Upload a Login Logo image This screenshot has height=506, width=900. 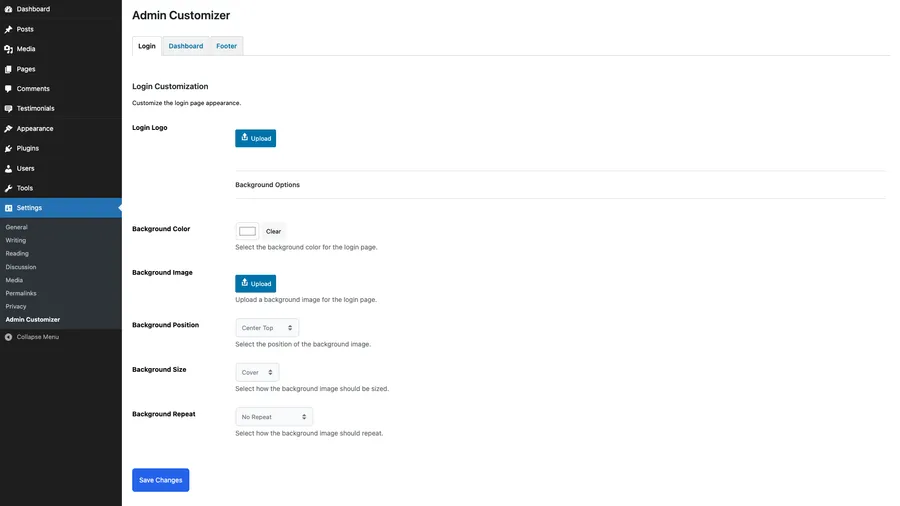pyautogui.click(x=255, y=138)
